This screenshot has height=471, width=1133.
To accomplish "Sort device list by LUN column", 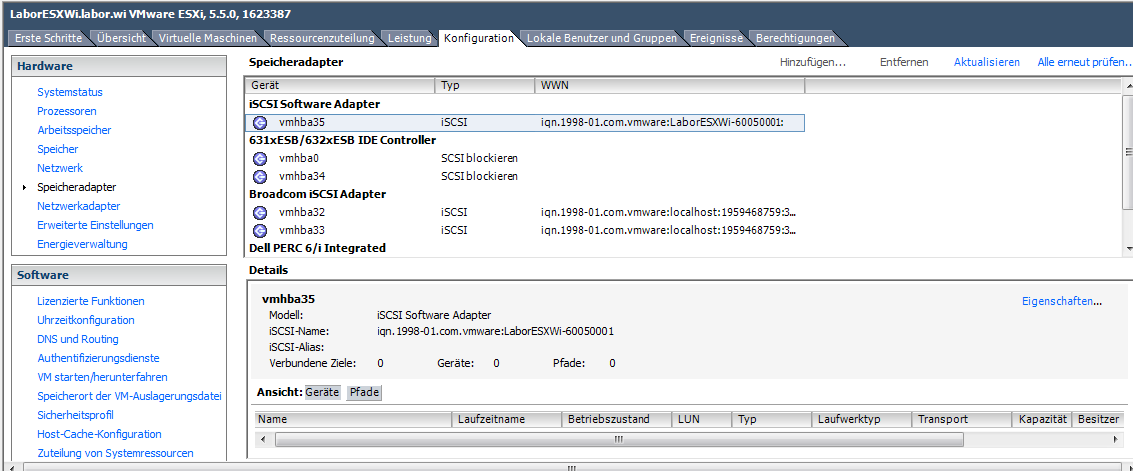I will point(702,419).
